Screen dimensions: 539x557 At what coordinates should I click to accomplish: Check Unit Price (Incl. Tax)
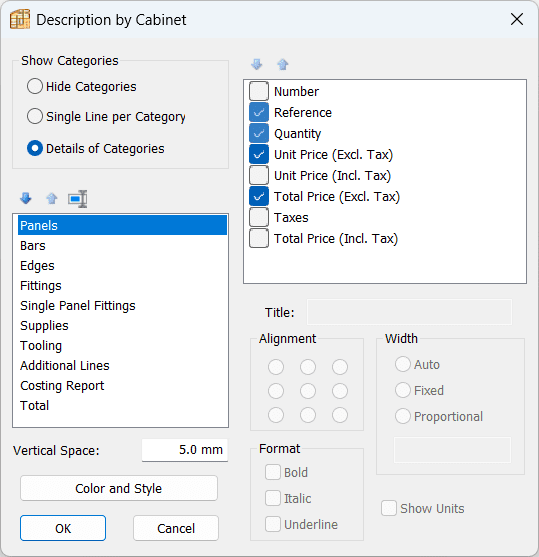[259, 175]
